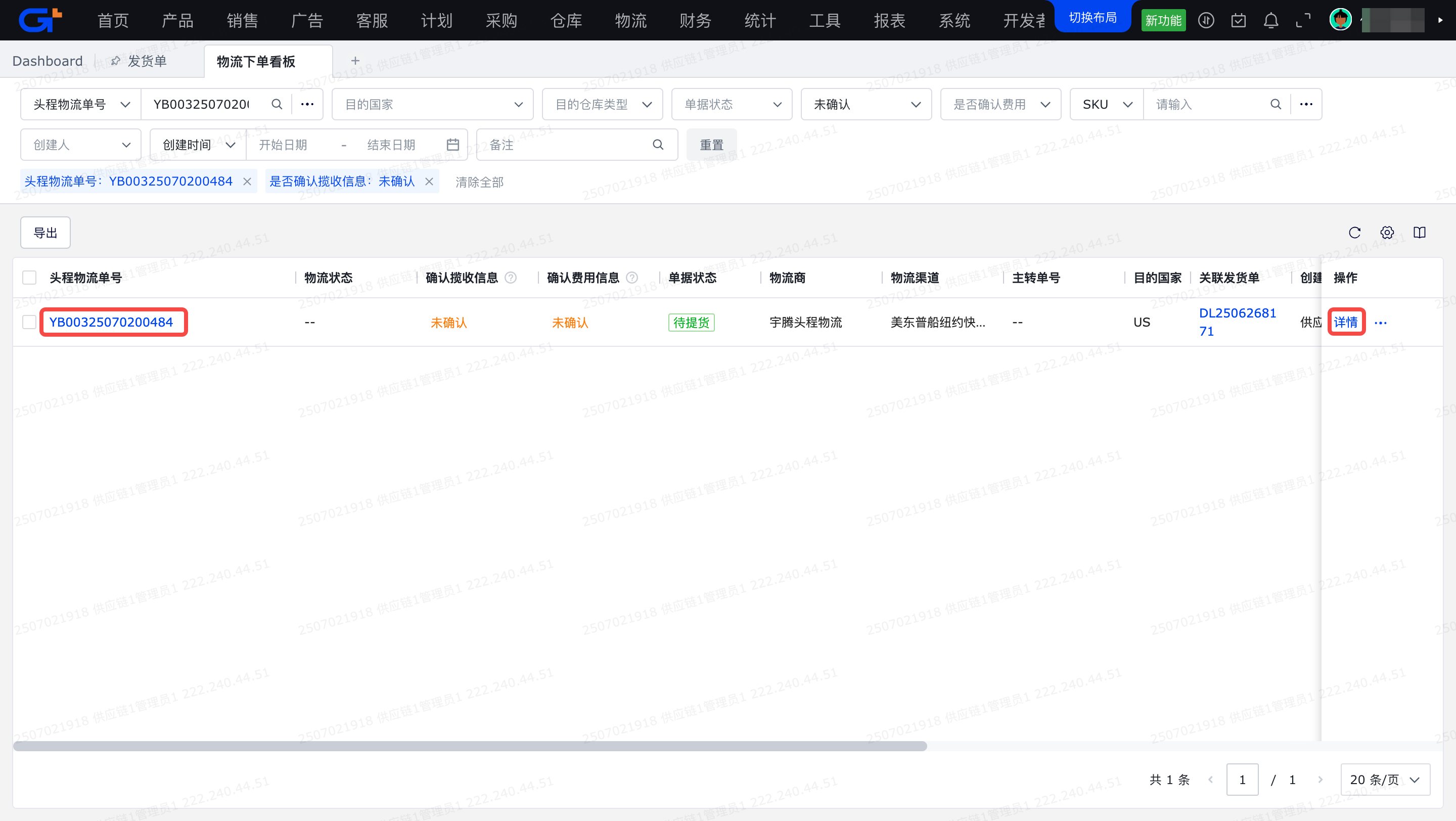Click 导出 button
Image resolution: width=1456 pixels, height=821 pixels.
[45, 232]
